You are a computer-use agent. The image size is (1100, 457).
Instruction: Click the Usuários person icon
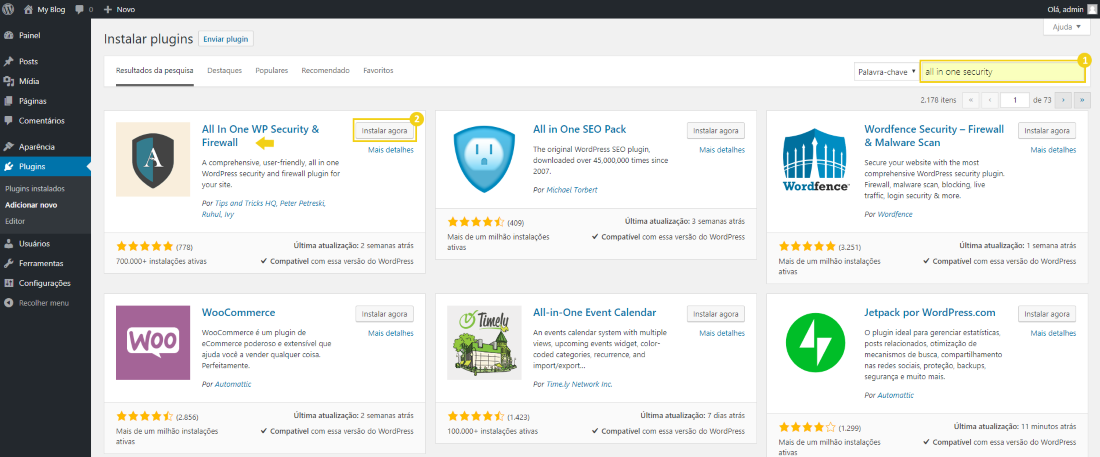8,244
